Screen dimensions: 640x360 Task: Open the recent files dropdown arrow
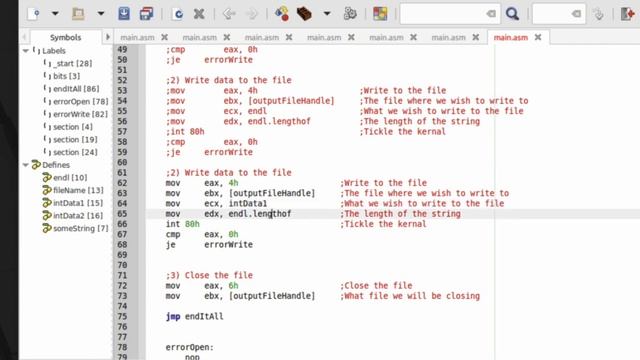point(100,14)
